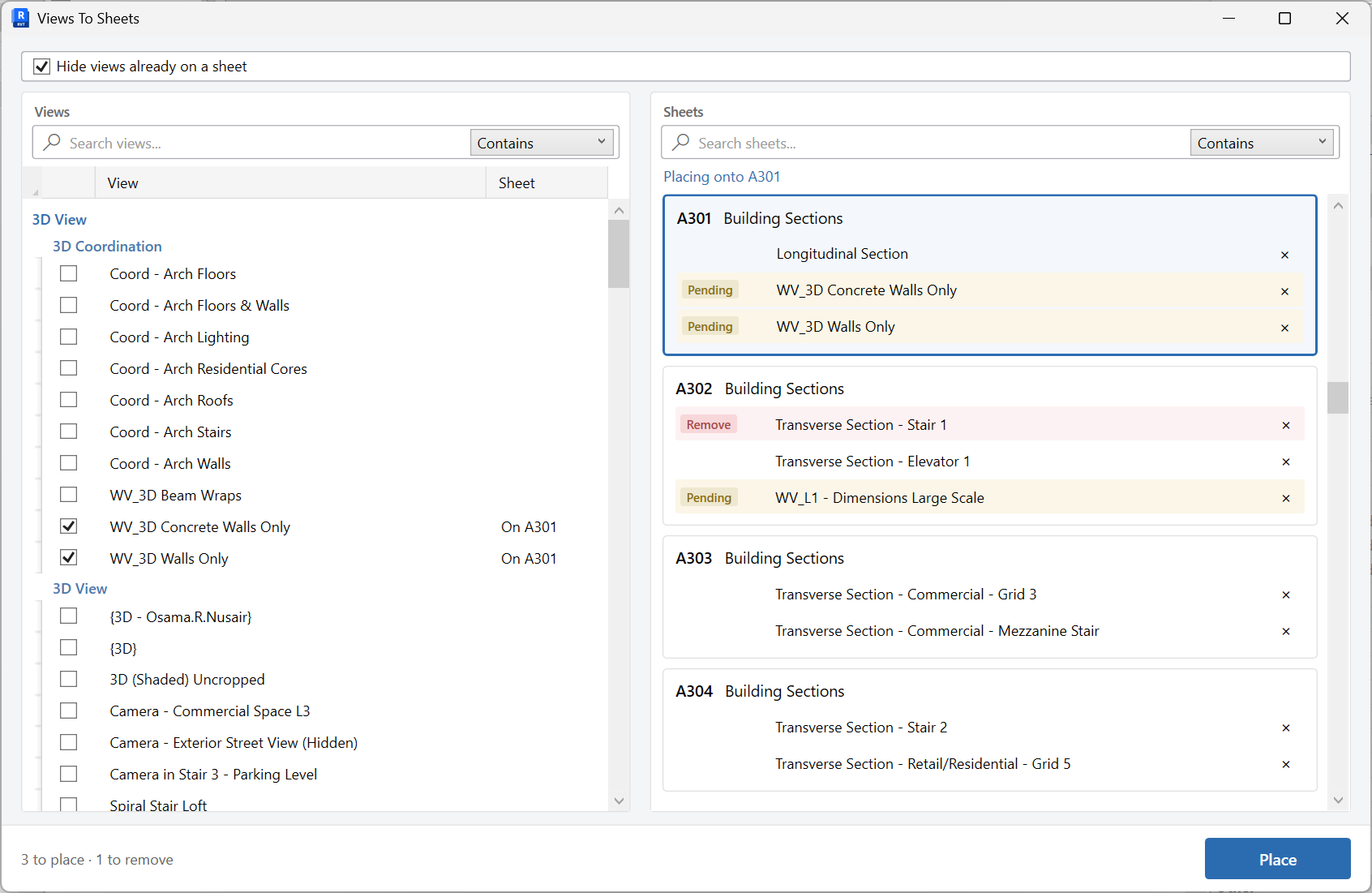The image size is (1372, 893).
Task: Check Coord - Arch Lighting view
Action: click(69, 337)
